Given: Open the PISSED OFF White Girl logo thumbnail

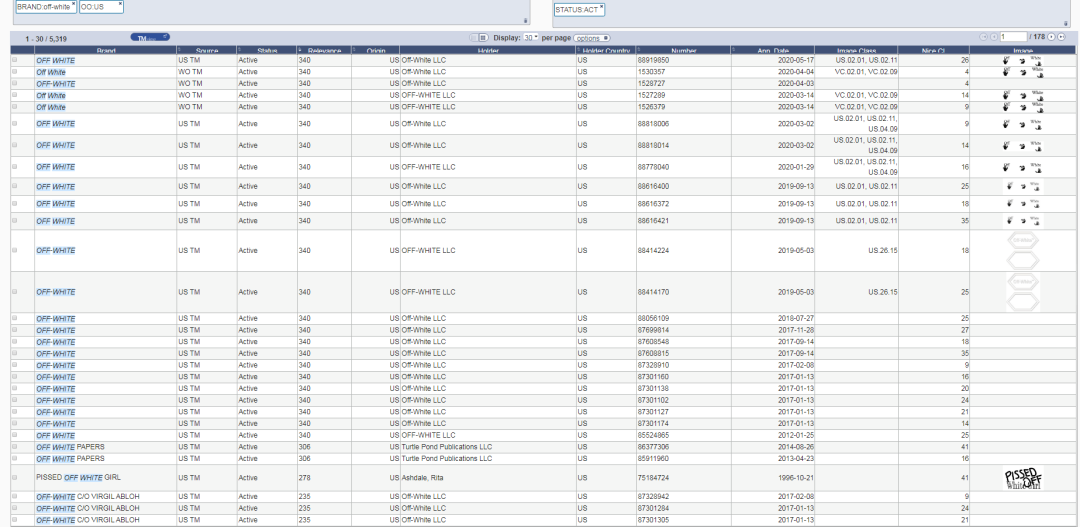Looking at the screenshot, I should [x=1022, y=478].
